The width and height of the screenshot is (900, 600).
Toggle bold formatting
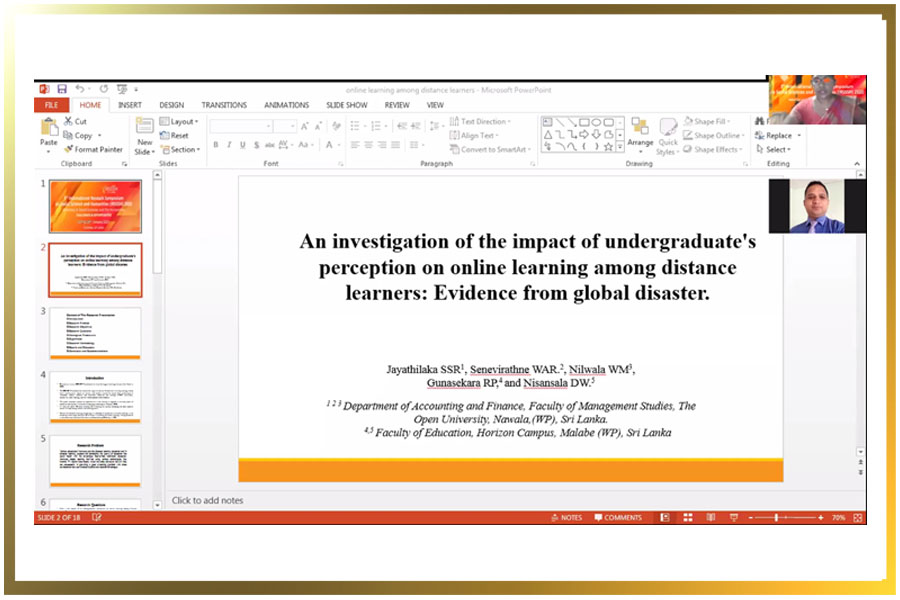point(216,145)
